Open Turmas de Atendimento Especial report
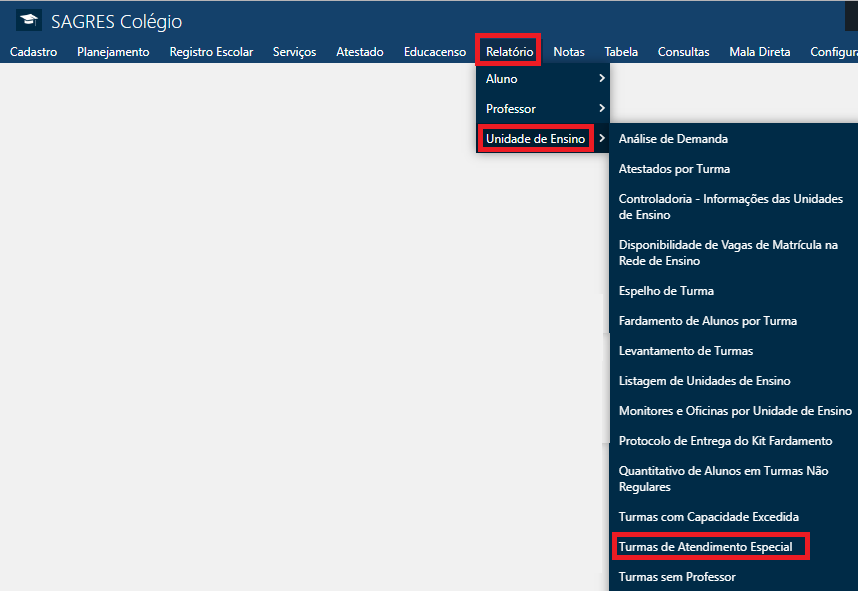Image resolution: width=858 pixels, height=591 pixels. 711,546
